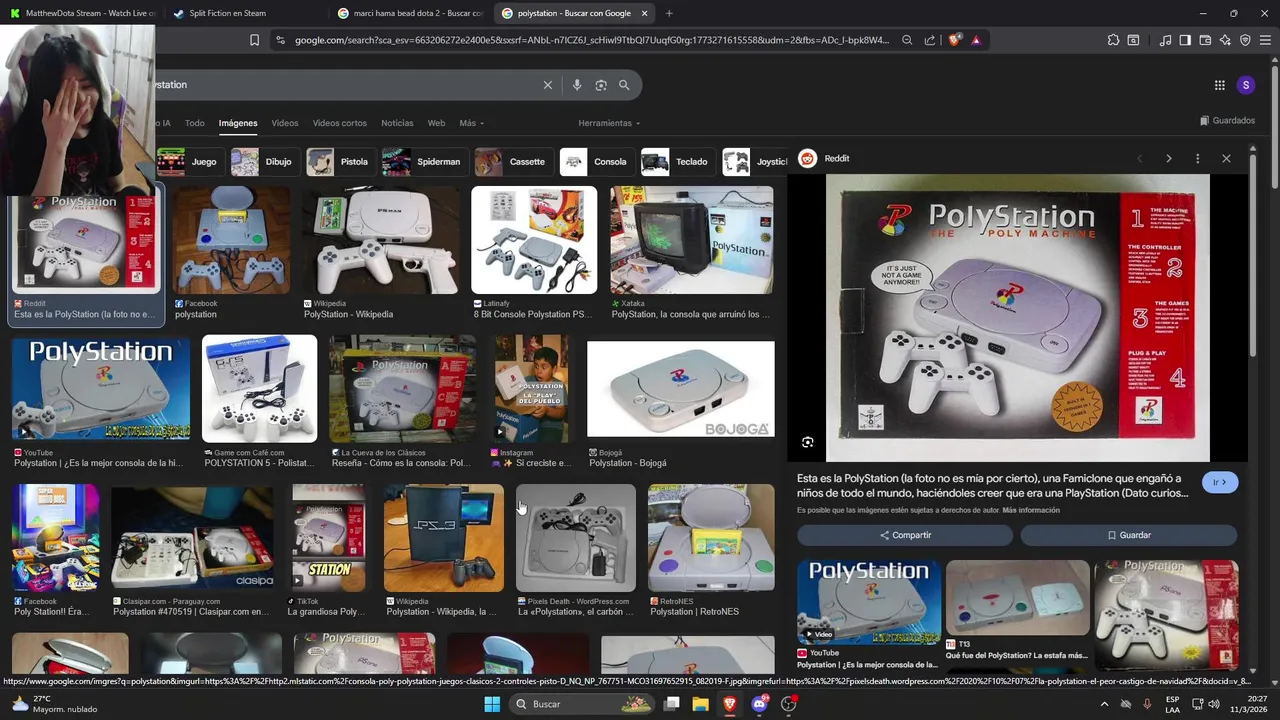Click the 'Compartir' share button

[x=905, y=535]
